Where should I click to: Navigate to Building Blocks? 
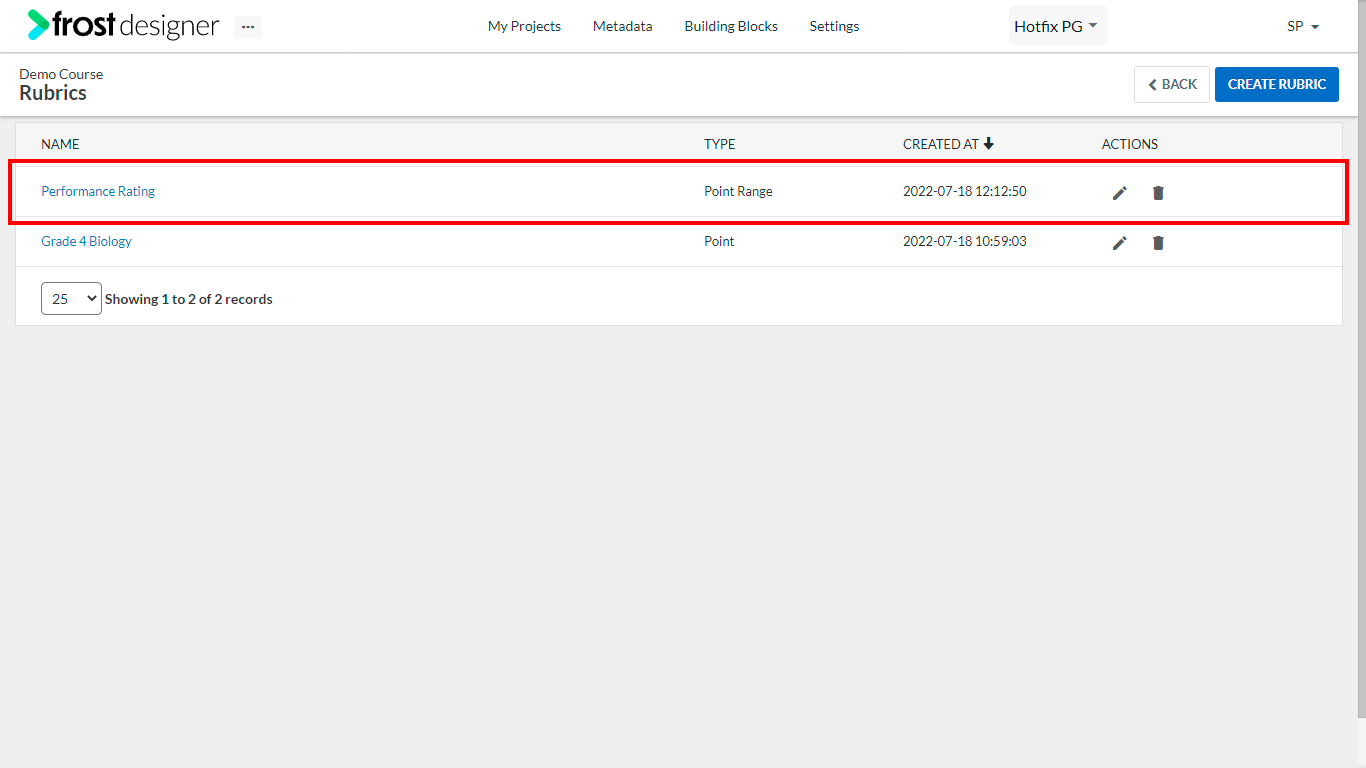[x=731, y=26]
